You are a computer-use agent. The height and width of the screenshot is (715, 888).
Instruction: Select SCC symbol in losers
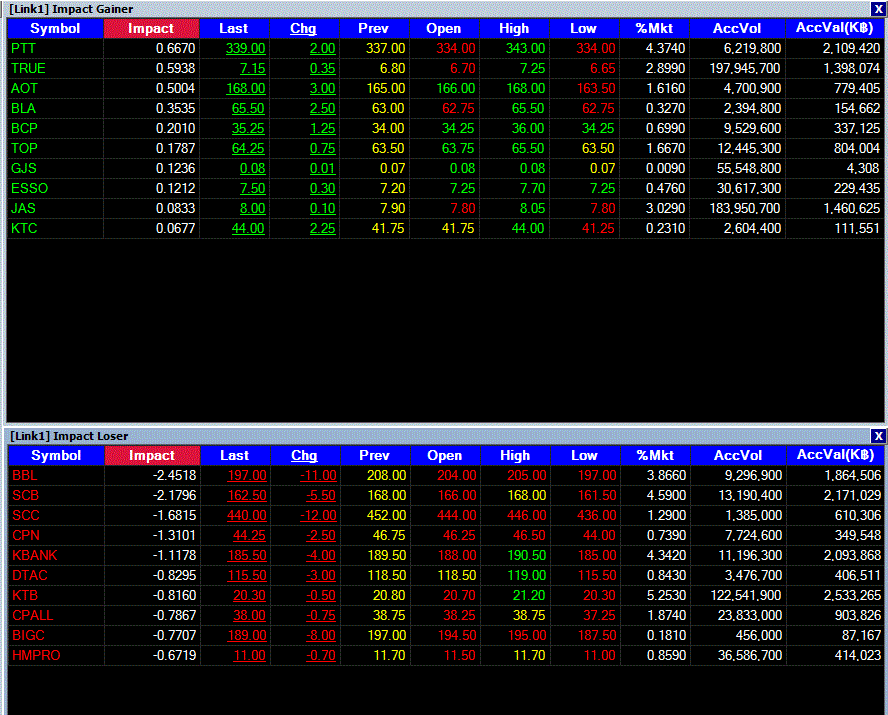26,515
